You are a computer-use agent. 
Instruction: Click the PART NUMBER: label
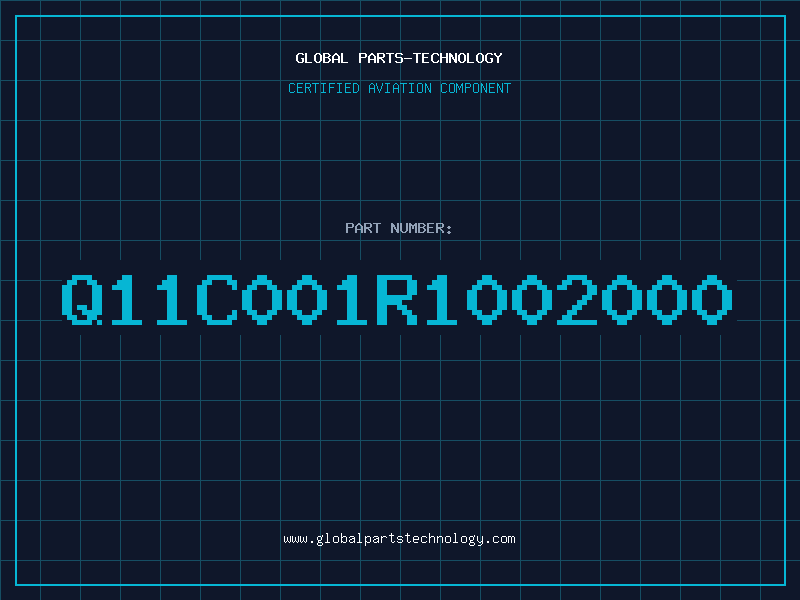[399, 228]
